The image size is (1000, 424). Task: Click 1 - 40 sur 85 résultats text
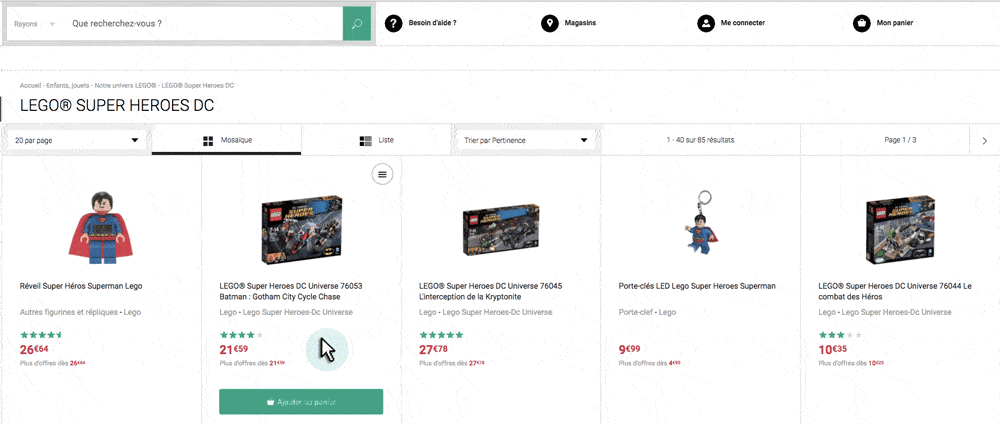[700, 140]
